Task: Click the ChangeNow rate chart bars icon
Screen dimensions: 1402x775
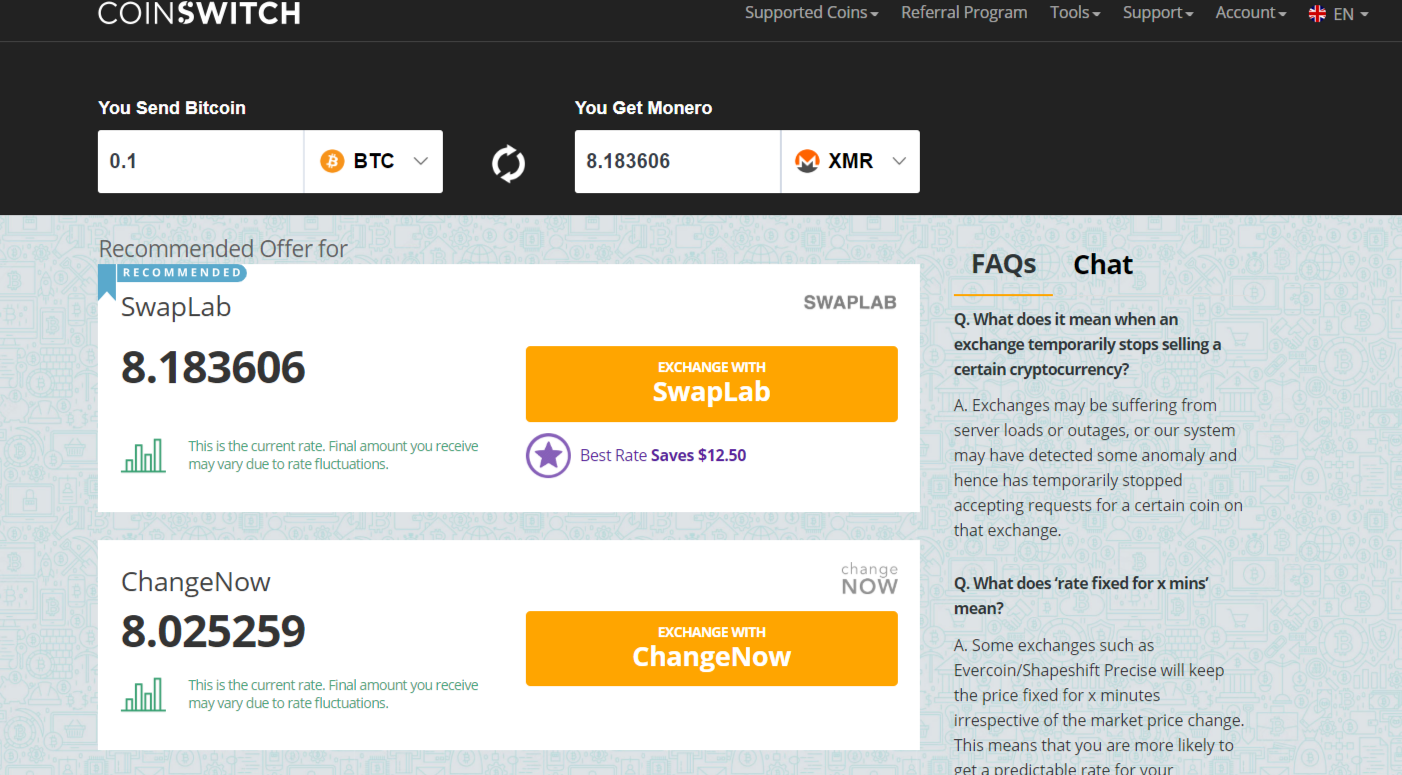Action: [144, 695]
